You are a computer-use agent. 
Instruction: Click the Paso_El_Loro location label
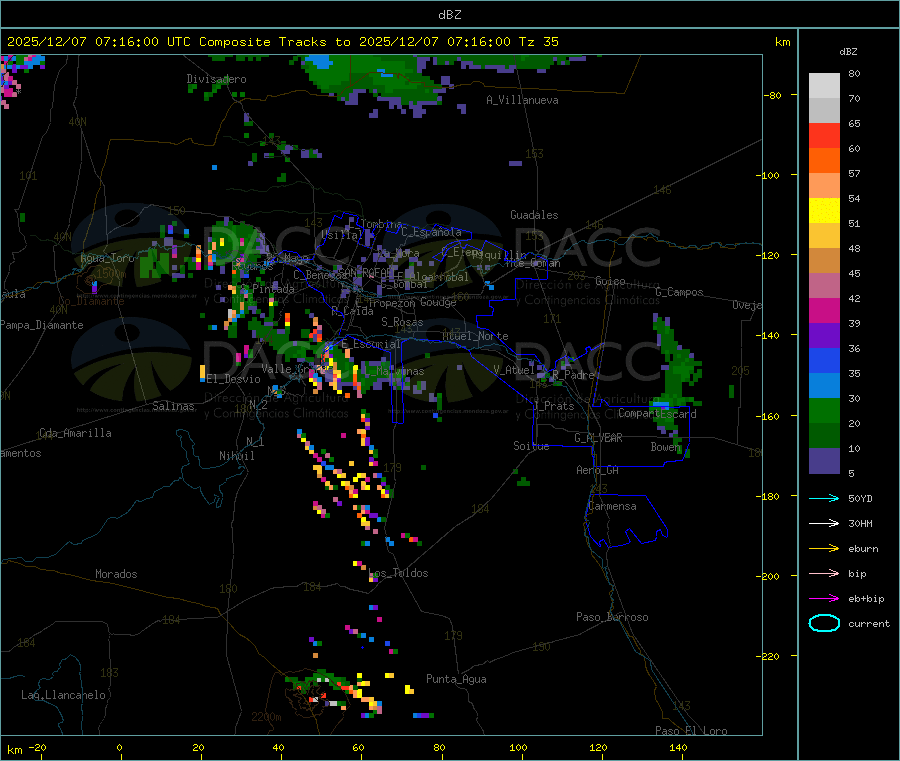692,731
